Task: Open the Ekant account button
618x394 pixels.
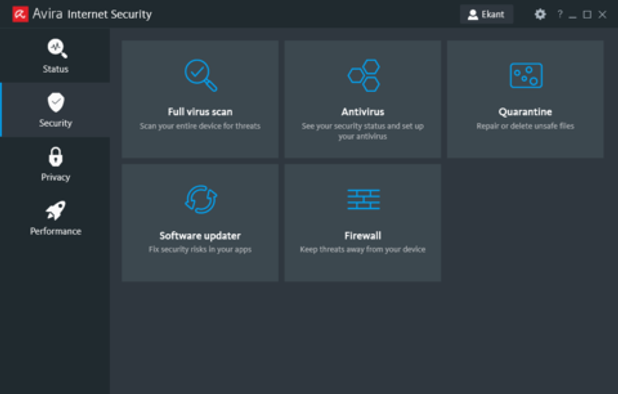Action: 486,14
